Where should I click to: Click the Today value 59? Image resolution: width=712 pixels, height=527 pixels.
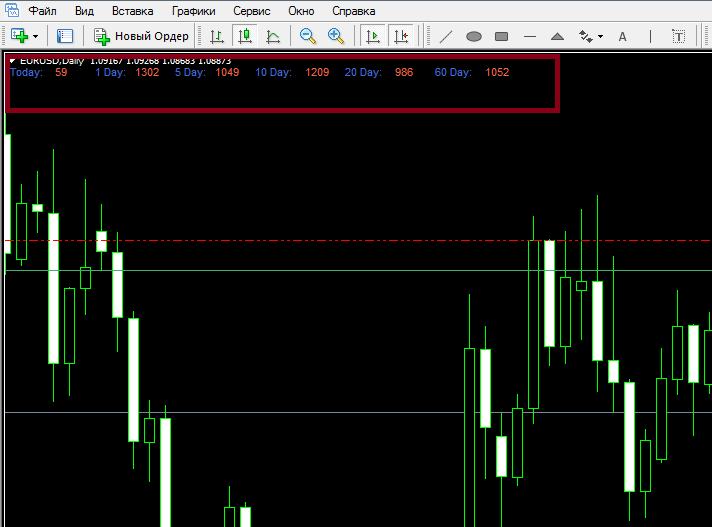click(61, 72)
